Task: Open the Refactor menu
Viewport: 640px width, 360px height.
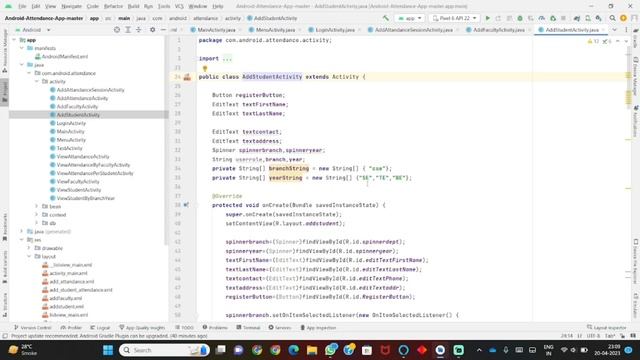Action: [113, 6]
